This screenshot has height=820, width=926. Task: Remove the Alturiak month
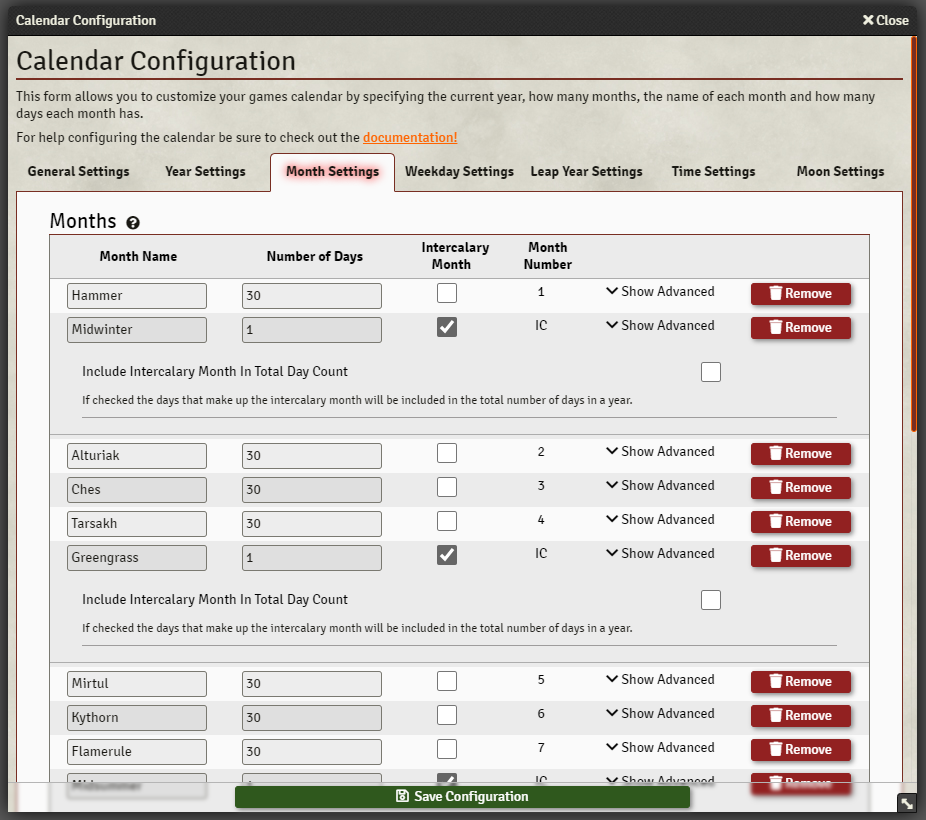800,453
